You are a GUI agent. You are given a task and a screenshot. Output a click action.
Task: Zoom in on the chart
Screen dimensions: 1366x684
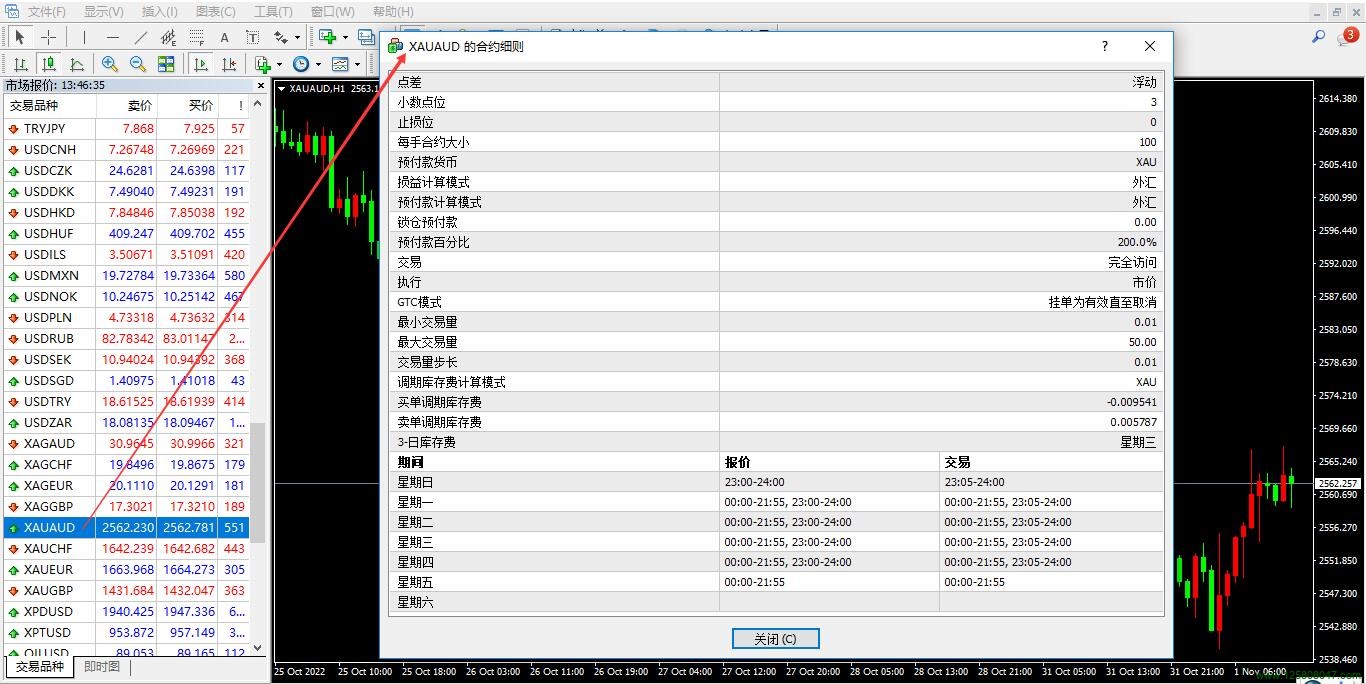pos(110,64)
